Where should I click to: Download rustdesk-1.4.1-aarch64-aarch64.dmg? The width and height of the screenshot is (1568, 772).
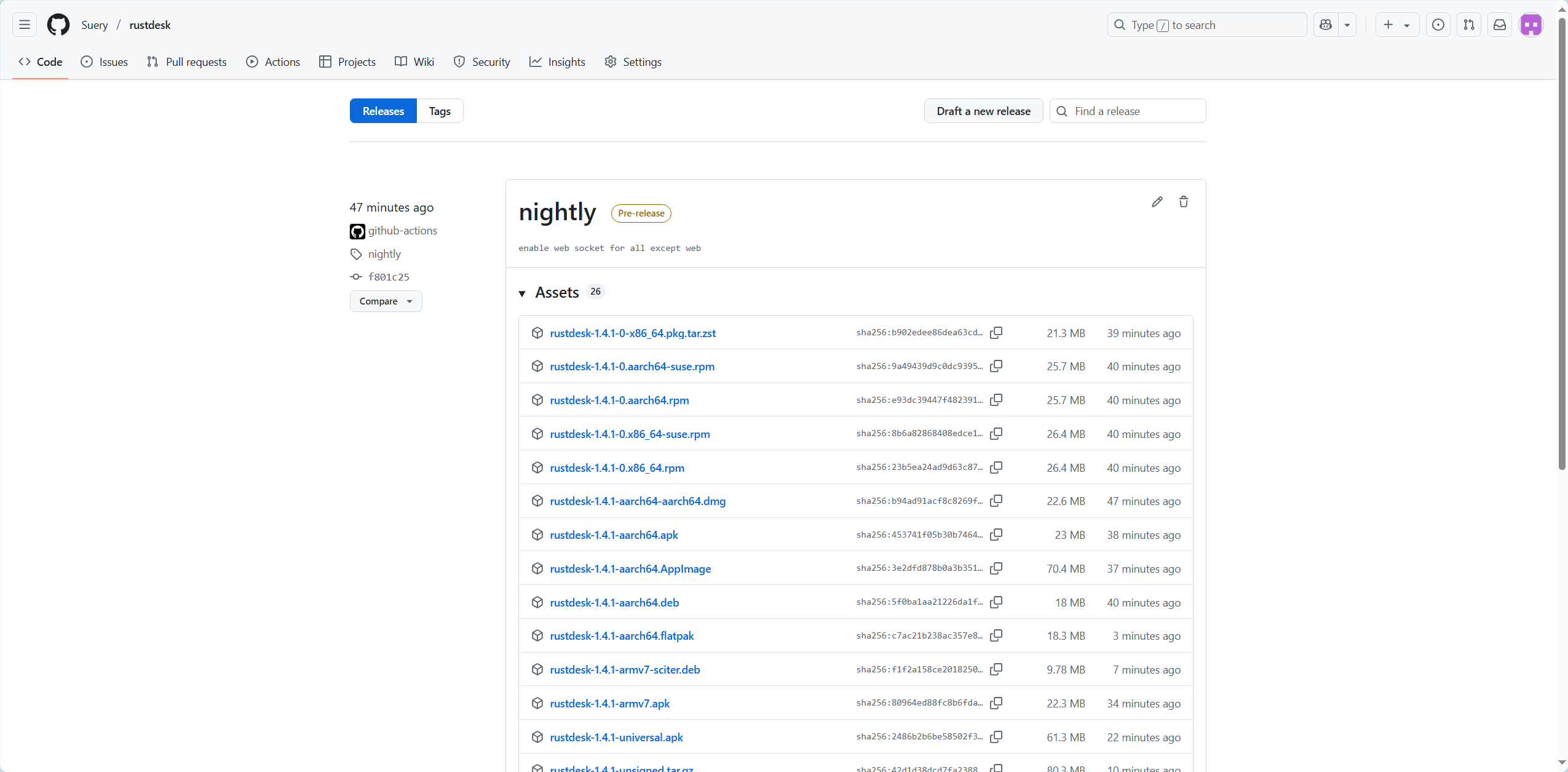pos(638,501)
